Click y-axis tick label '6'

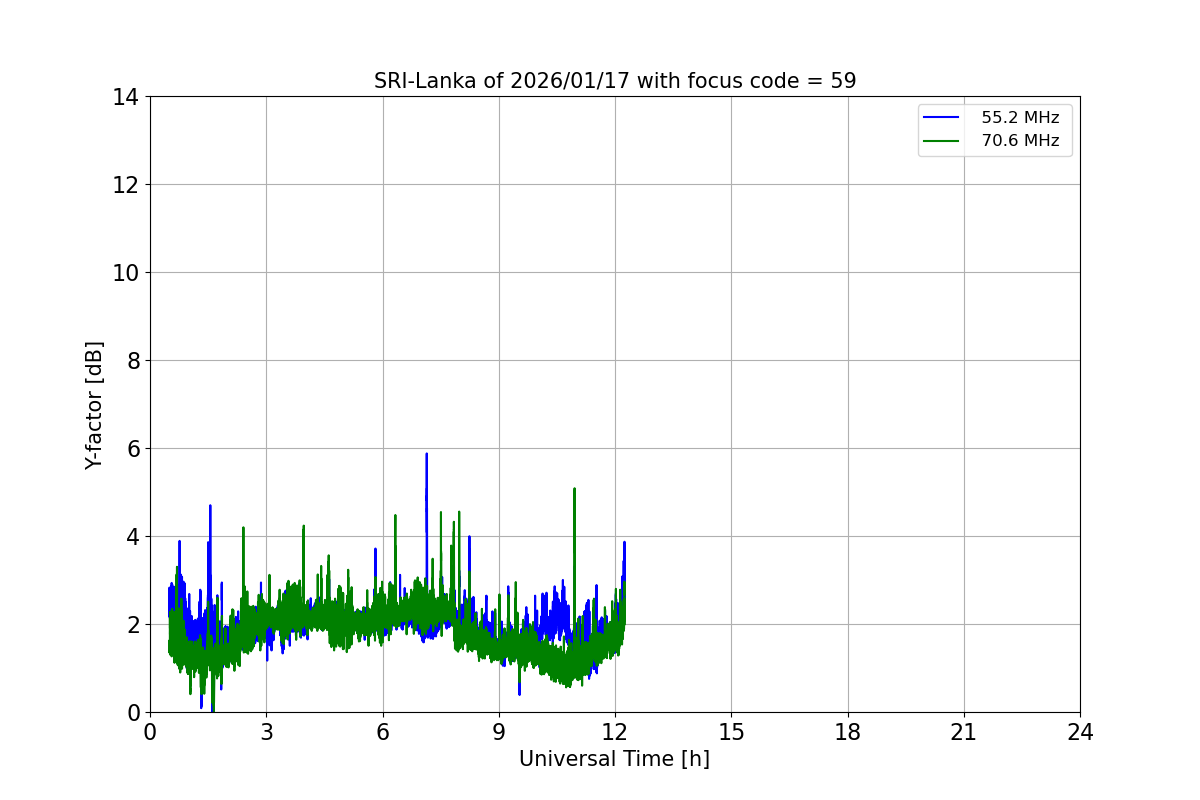132,449
